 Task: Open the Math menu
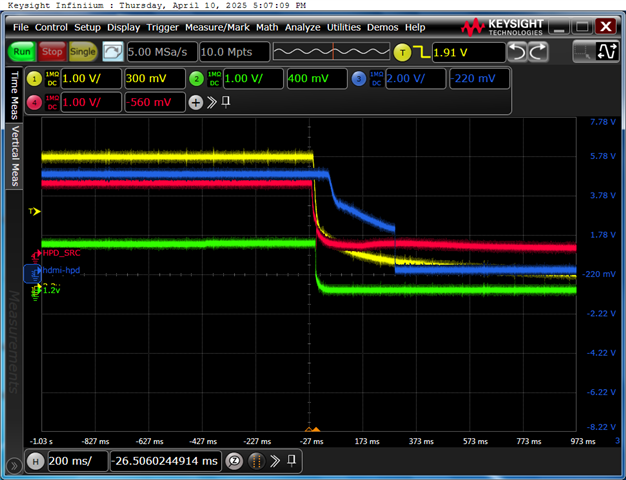pos(267,27)
